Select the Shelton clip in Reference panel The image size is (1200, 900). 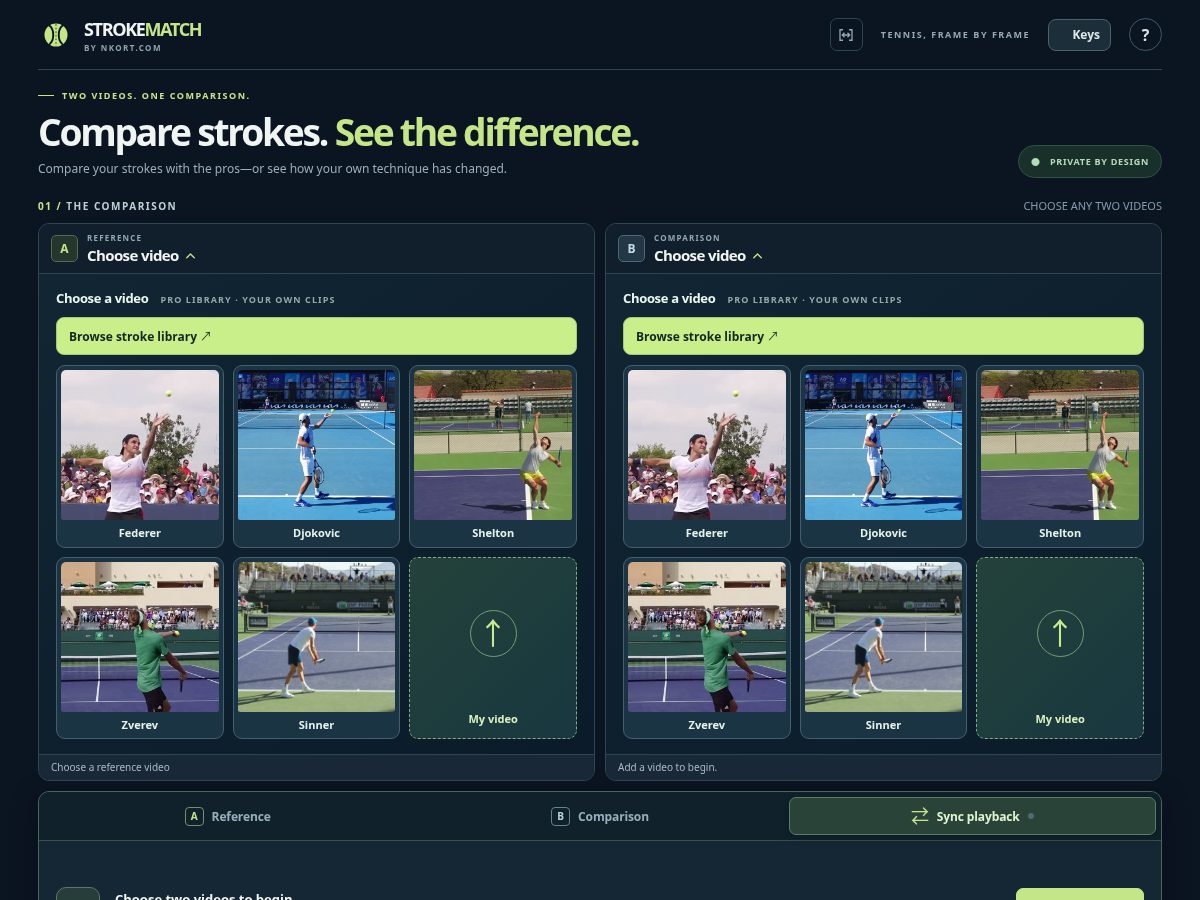pyautogui.click(x=493, y=457)
